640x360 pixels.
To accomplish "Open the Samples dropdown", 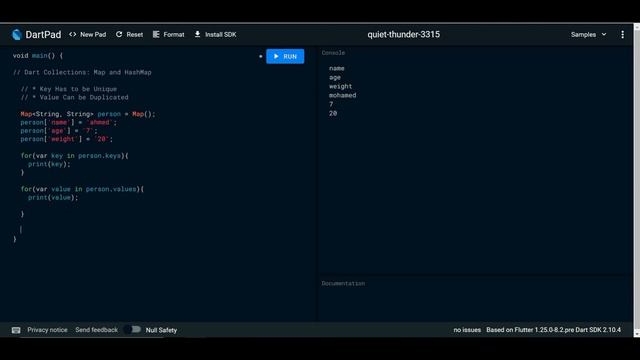I will pyautogui.click(x=589, y=35).
